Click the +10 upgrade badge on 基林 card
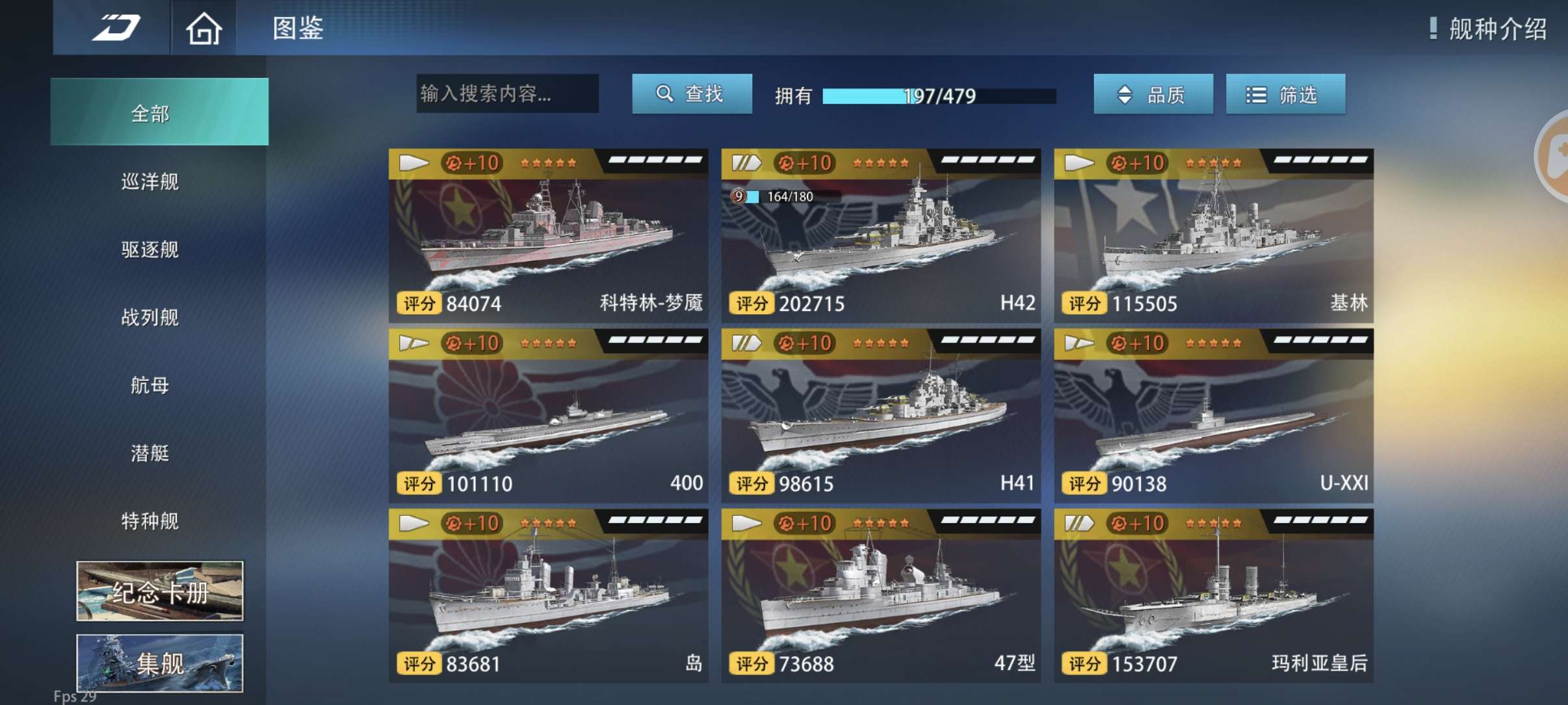The height and width of the screenshot is (705, 1568). pos(1136,163)
